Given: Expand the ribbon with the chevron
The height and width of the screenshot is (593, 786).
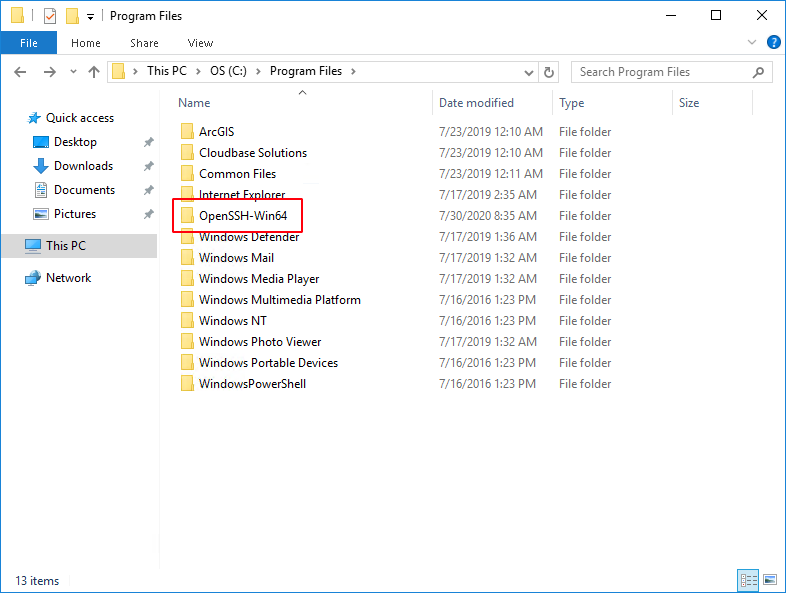Looking at the screenshot, I should (x=753, y=43).
